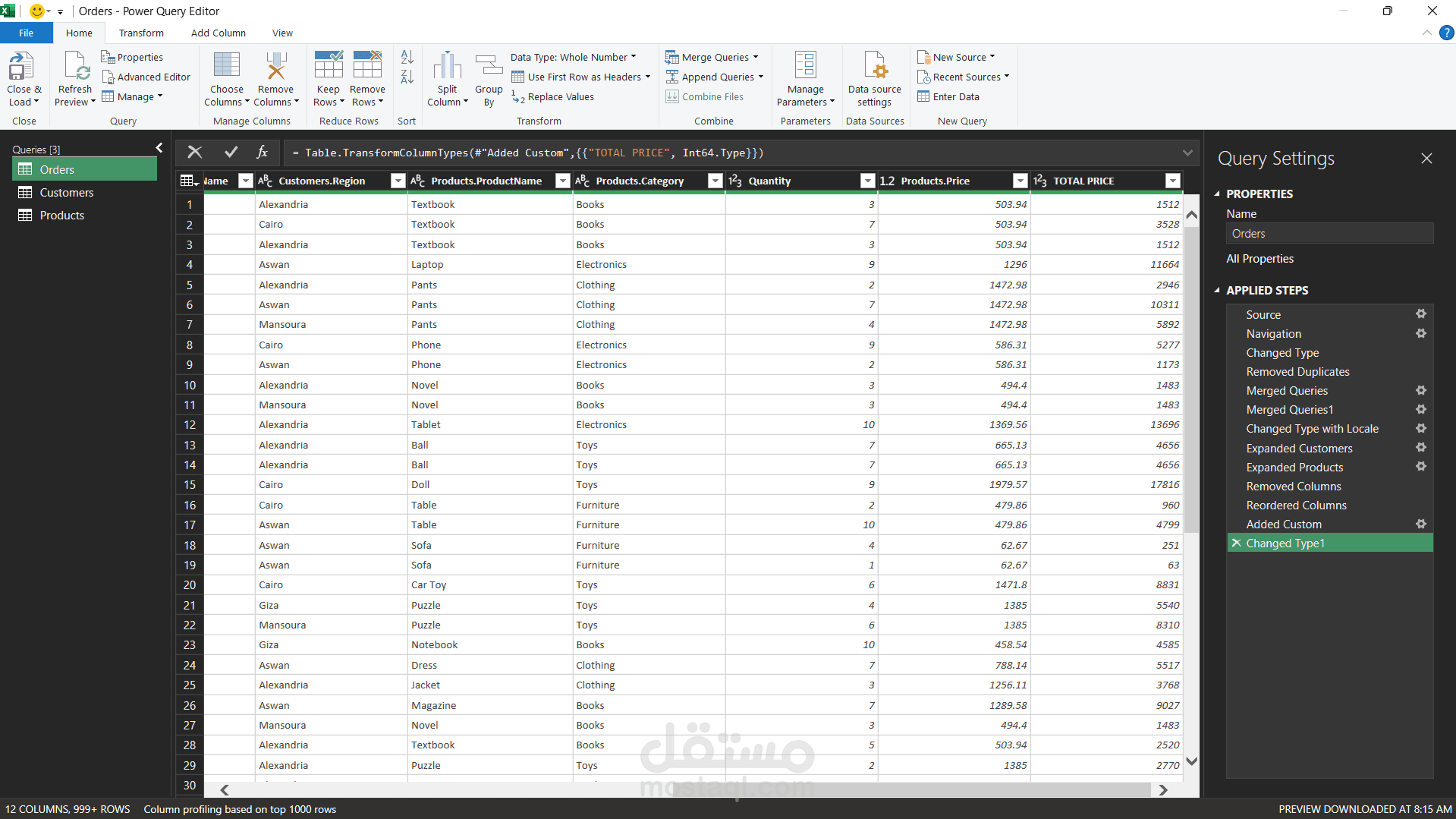Open New Source dropdown
The height and width of the screenshot is (819, 1456).
(x=956, y=57)
